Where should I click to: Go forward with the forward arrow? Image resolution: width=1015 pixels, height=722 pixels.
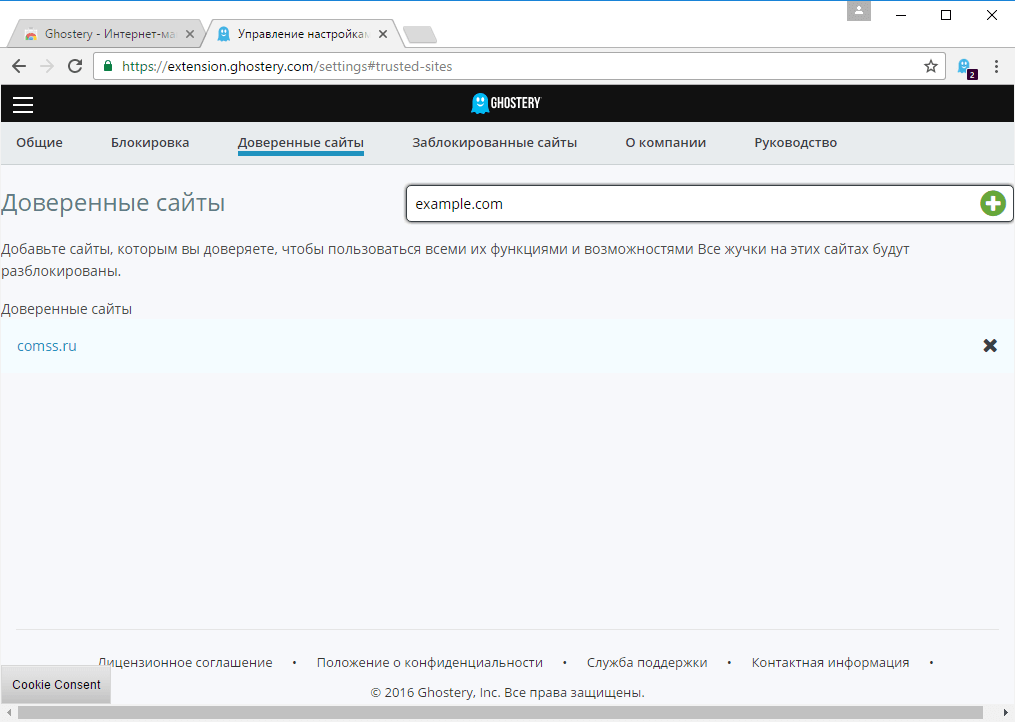(x=47, y=66)
